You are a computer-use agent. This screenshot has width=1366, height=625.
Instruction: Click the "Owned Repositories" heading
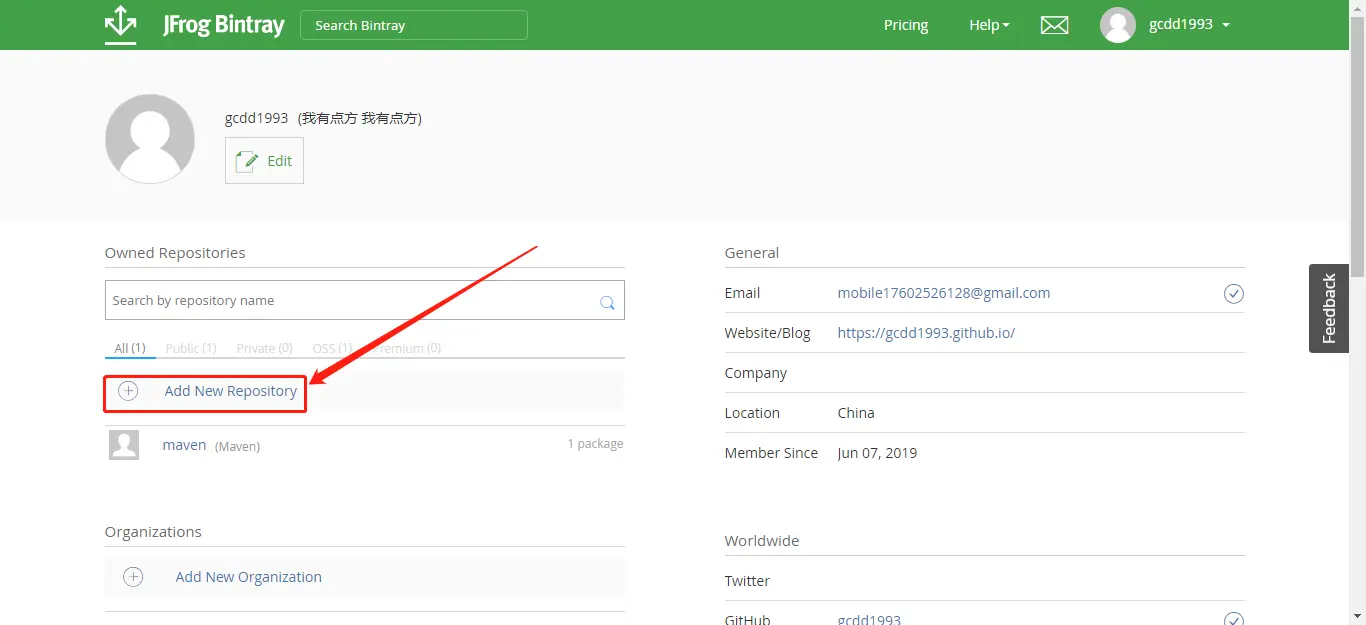[175, 253]
